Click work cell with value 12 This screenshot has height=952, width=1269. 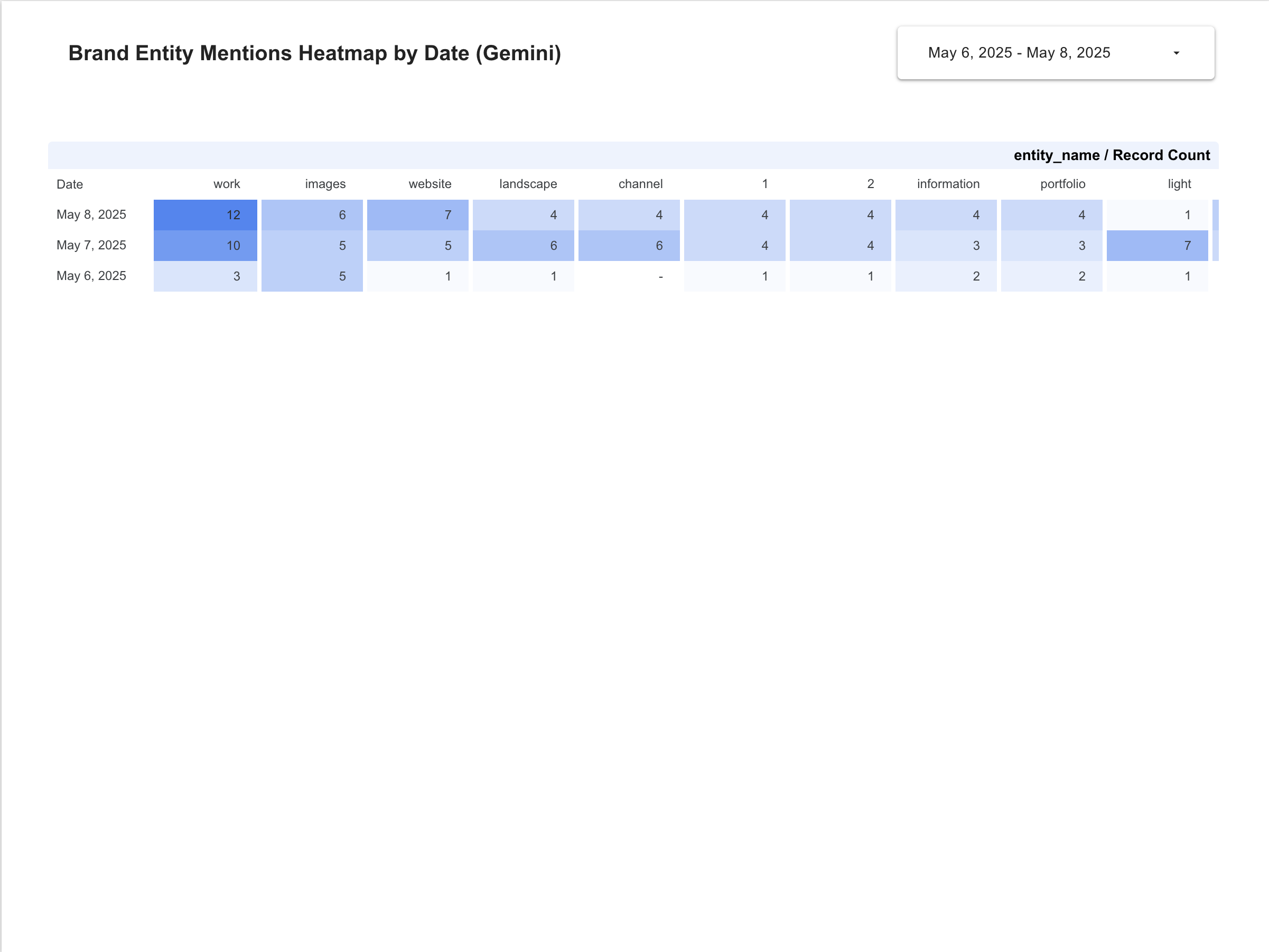[x=206, y=215]
